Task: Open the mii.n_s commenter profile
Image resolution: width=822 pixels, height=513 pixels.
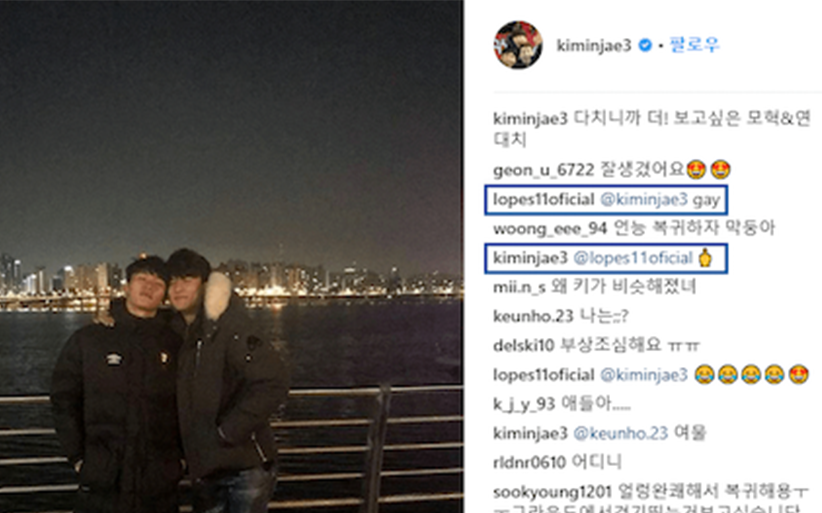Action: (519, 287)
